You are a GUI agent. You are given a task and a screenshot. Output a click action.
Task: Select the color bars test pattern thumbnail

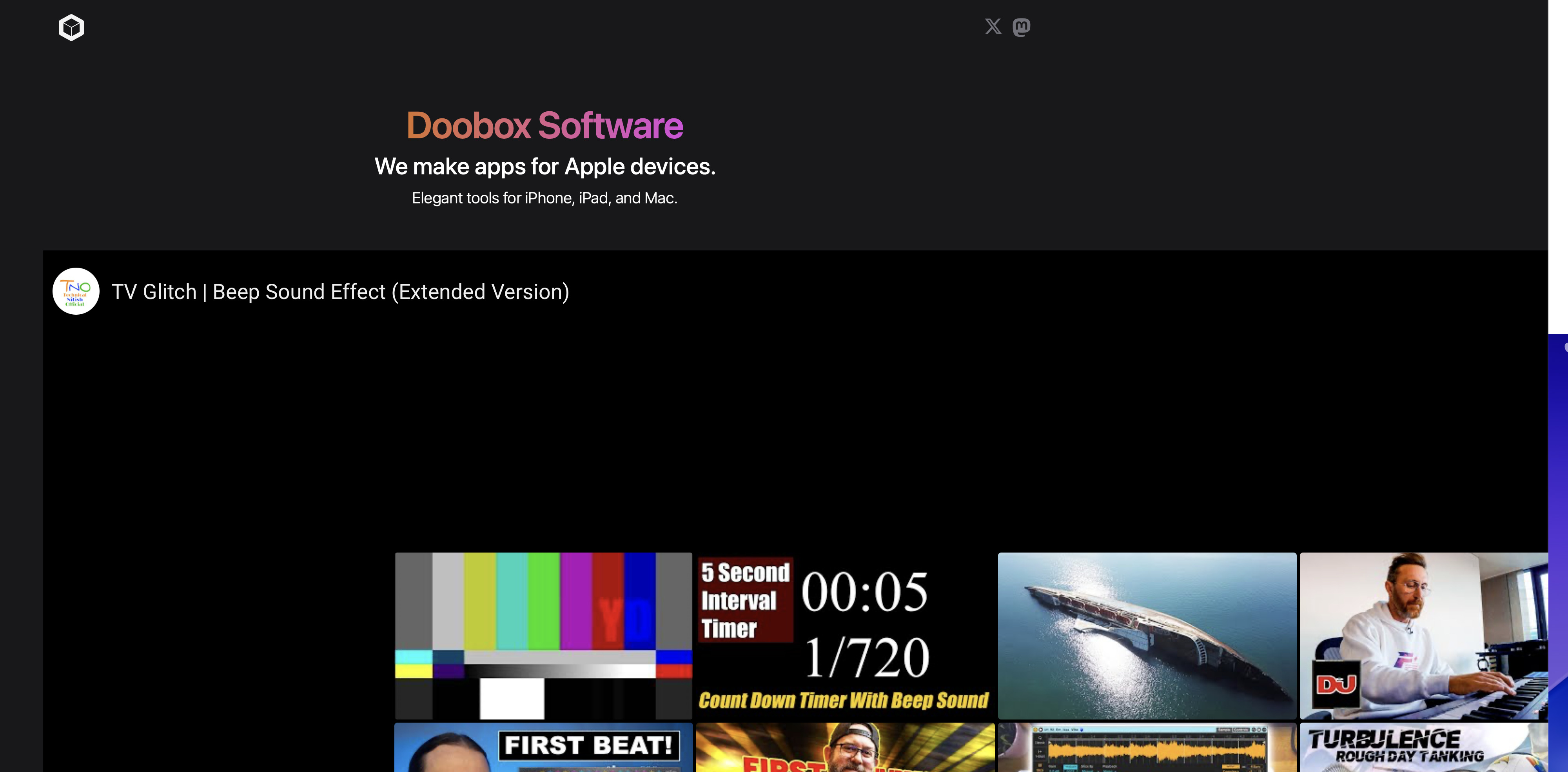(x=543, y=635)
